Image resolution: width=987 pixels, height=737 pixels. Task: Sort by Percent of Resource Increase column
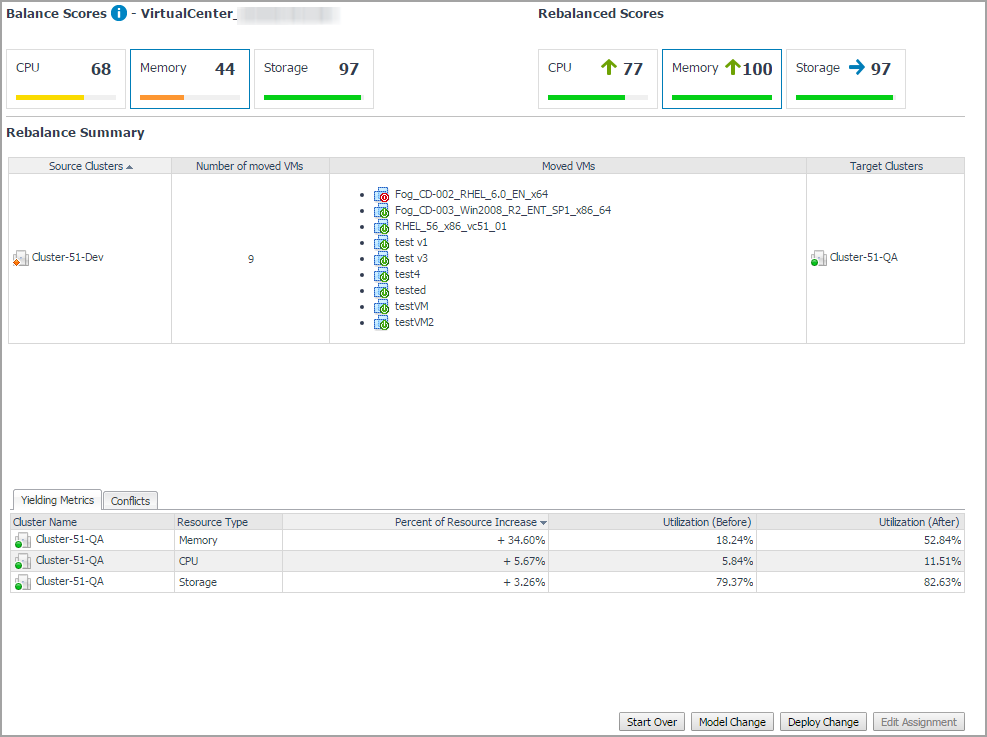click(466, 522)
